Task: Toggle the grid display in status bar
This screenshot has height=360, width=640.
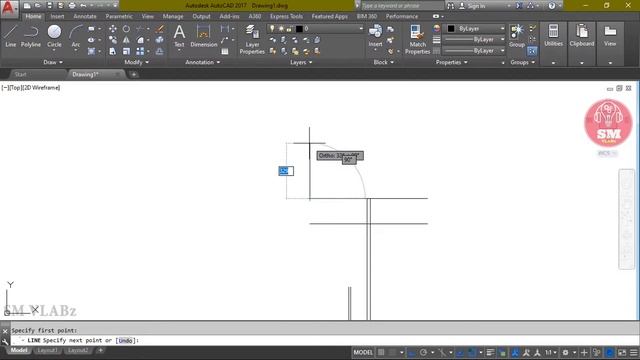Action: coord(381,352)
